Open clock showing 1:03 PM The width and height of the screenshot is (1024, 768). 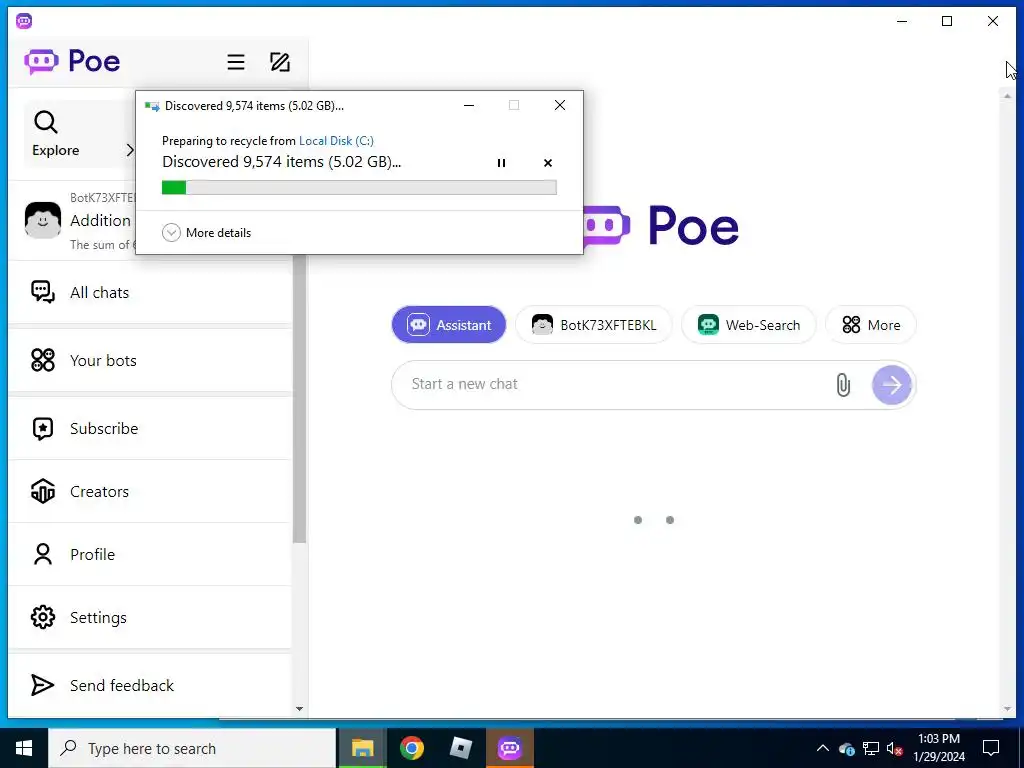(939, 748)
